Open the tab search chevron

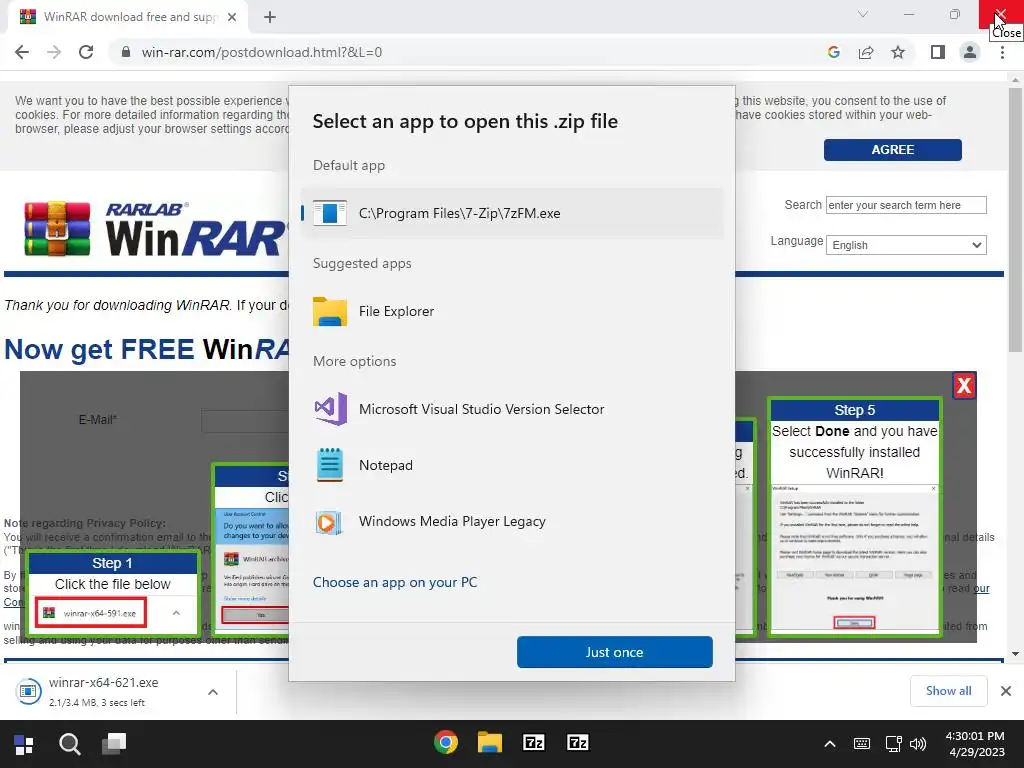pos(863,14)
